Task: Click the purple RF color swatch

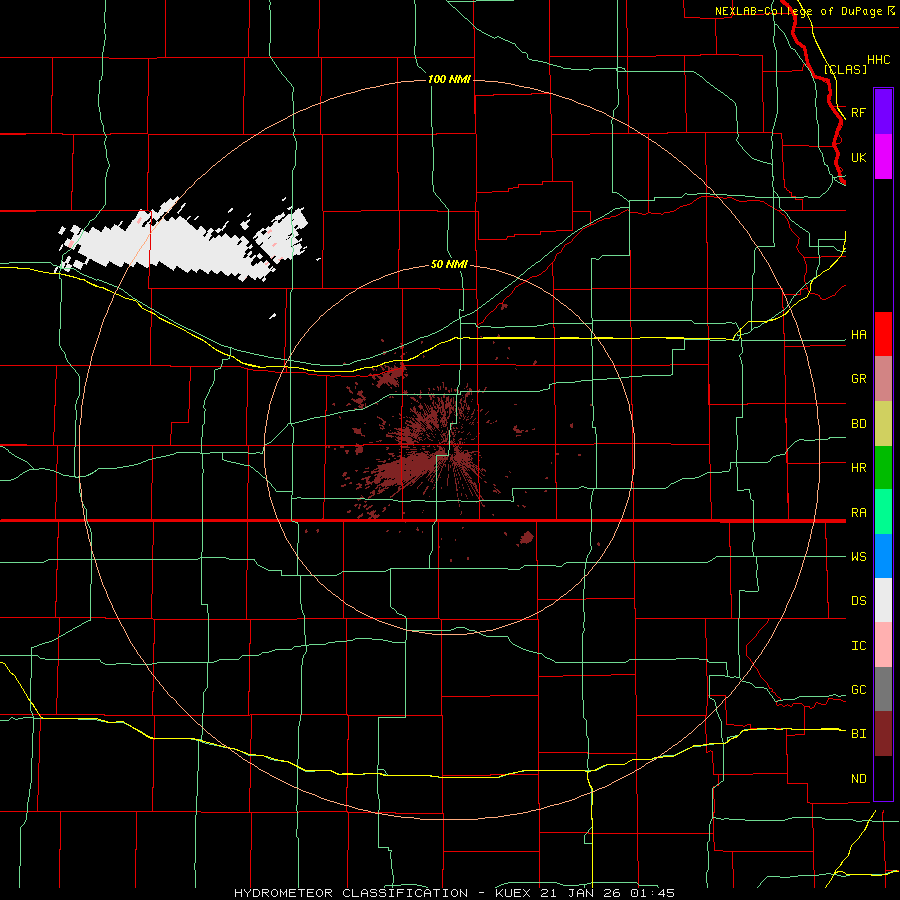Action: tap(883, 112)
